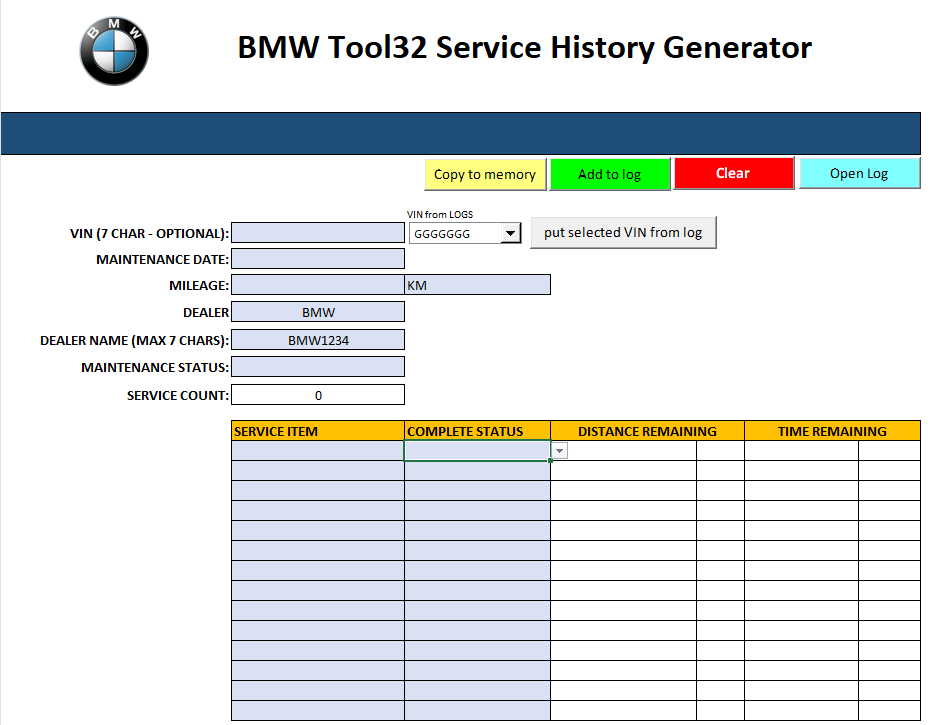Click the Service Count field showing 0
This screenshot has height=725, width=936.
click(318, 395)
